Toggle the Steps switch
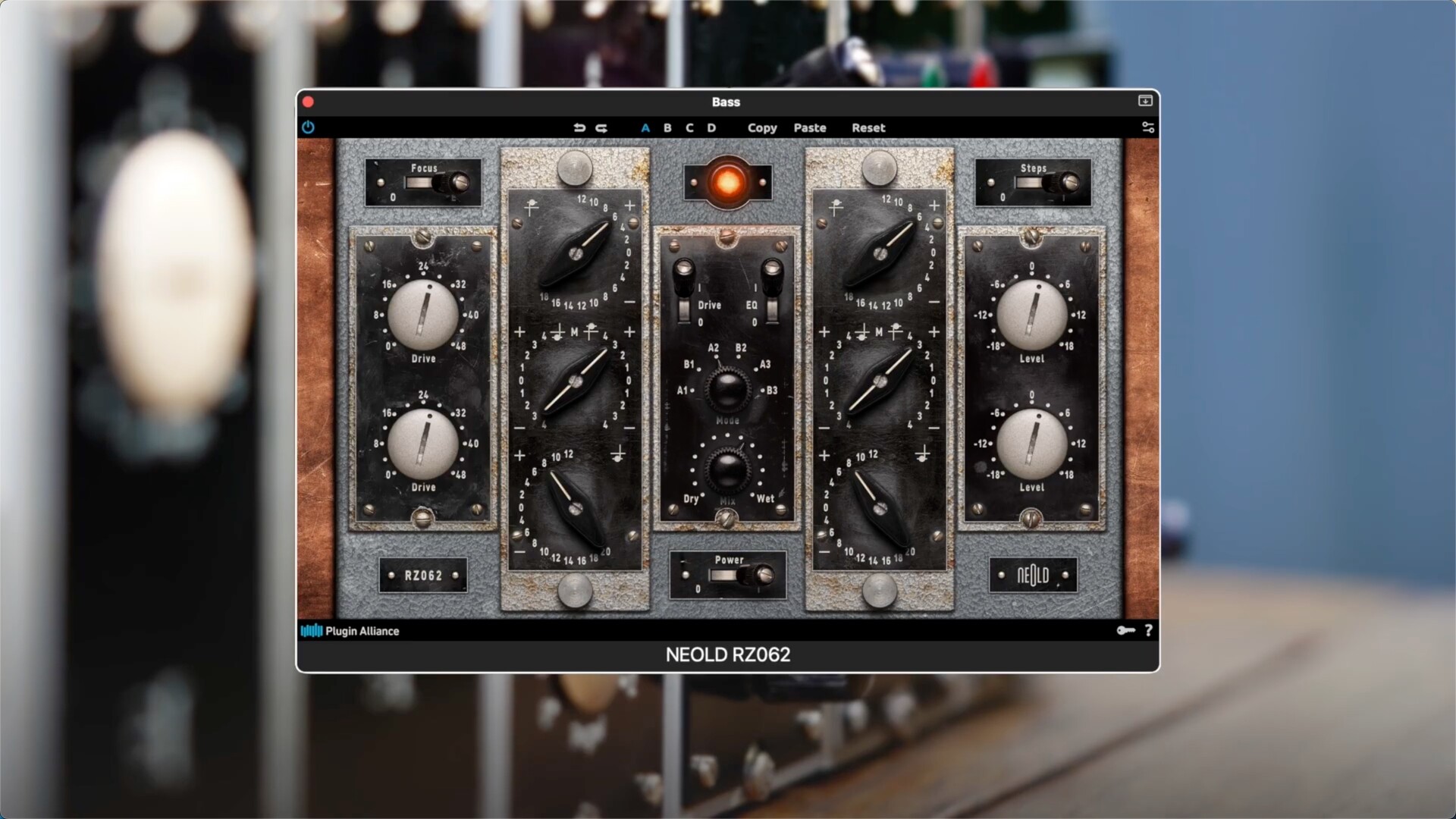The width and height of the screenshot is (1456, 819). (x=1048, y=183)
